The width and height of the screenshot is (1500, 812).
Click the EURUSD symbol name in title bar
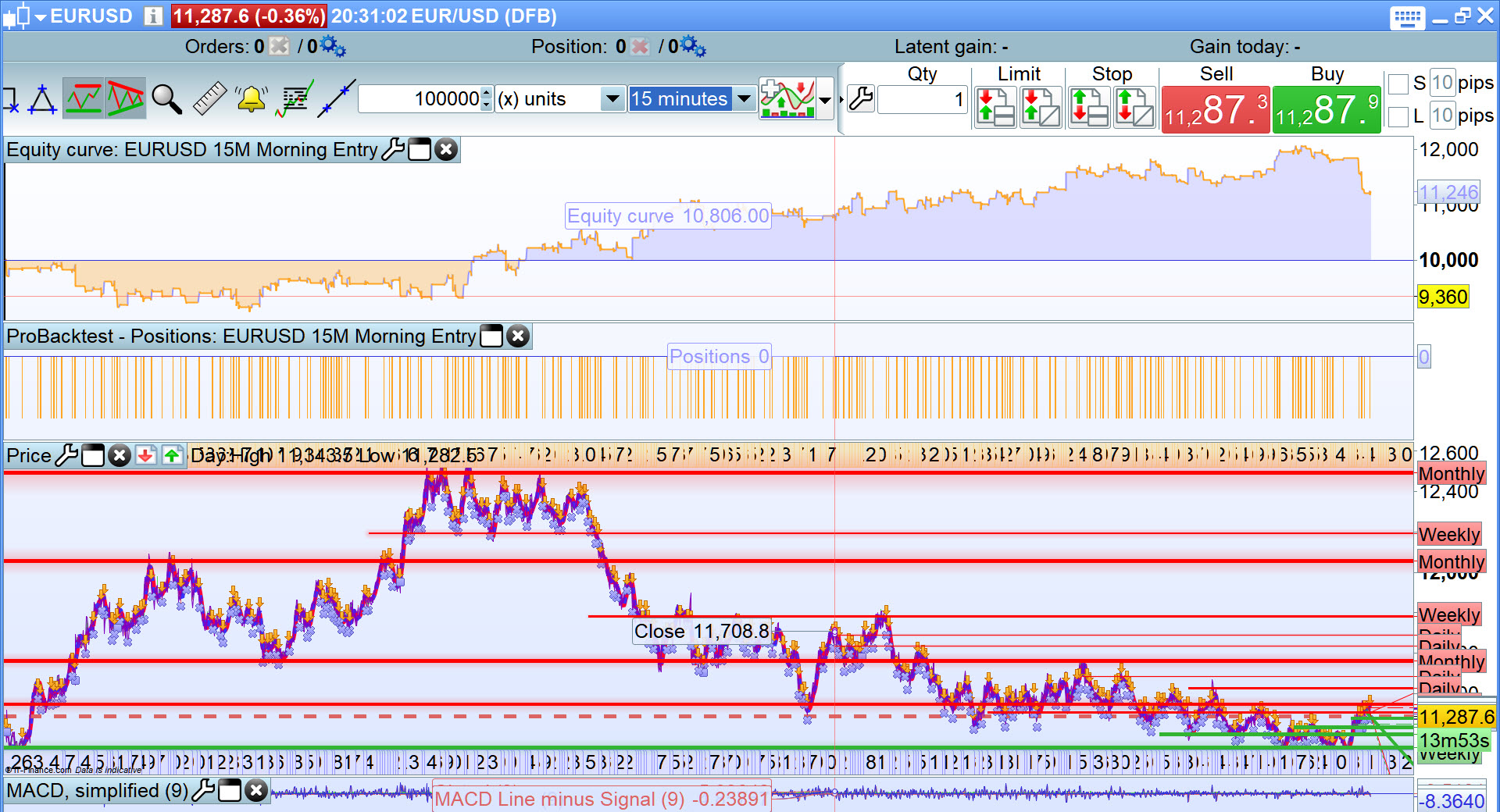(x=91, y=16)
